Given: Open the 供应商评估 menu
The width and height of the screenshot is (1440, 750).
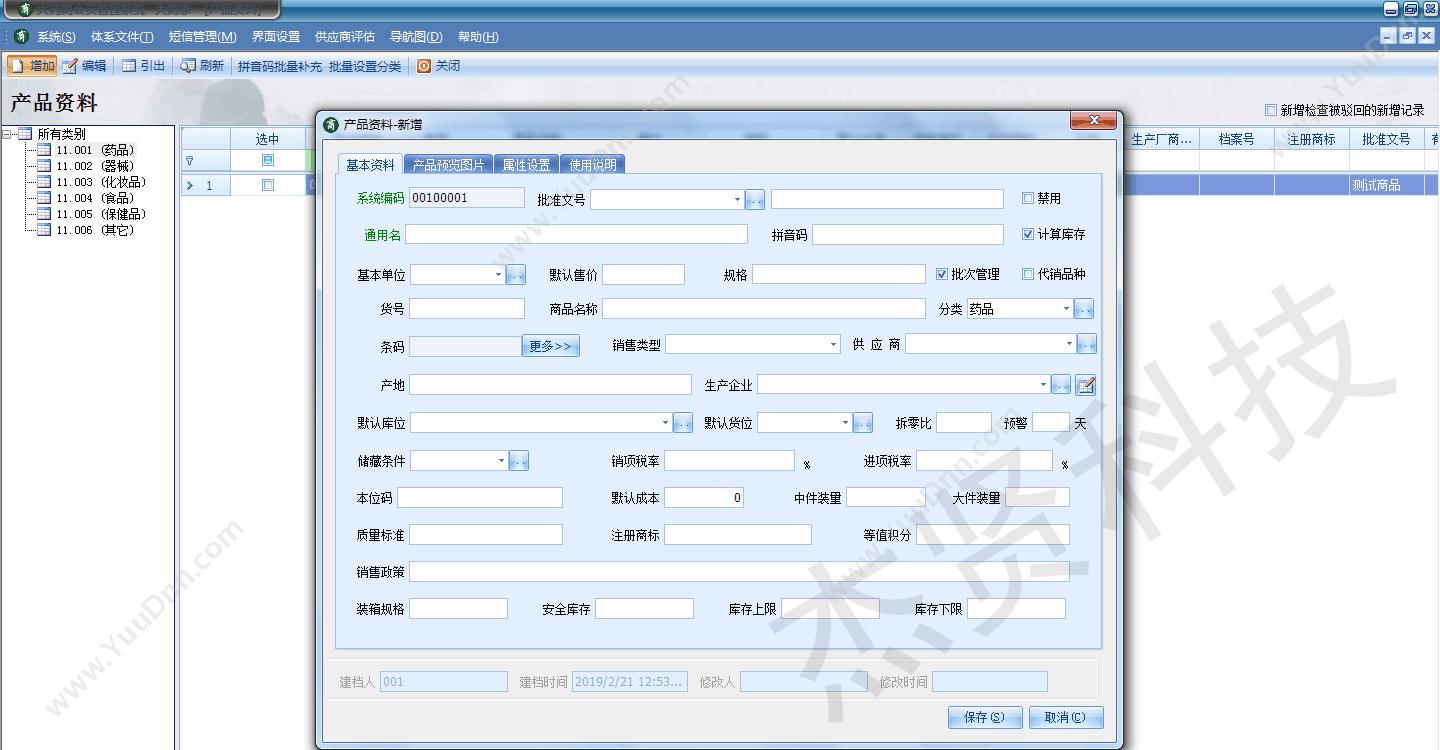Looking at the screenshot, I should (x=345, y=37).
